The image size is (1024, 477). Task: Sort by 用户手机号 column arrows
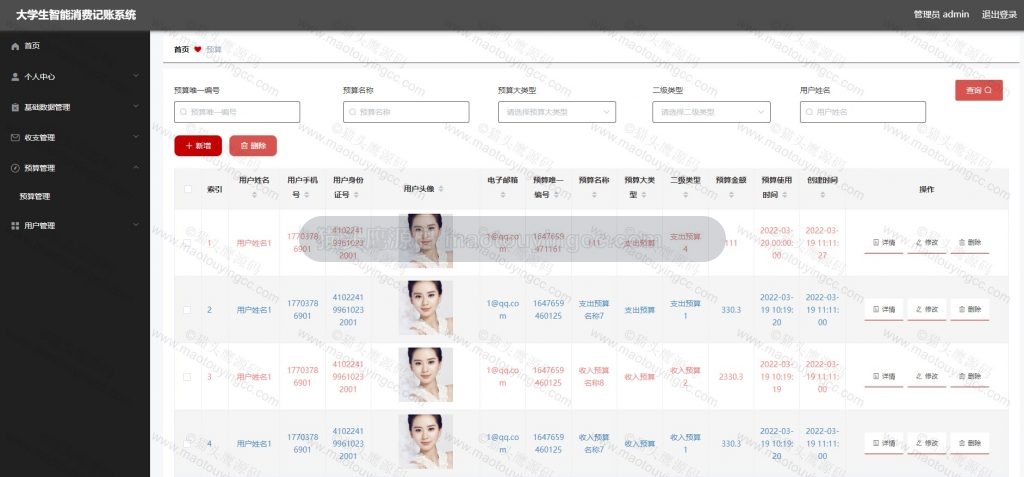pos(308,195)
